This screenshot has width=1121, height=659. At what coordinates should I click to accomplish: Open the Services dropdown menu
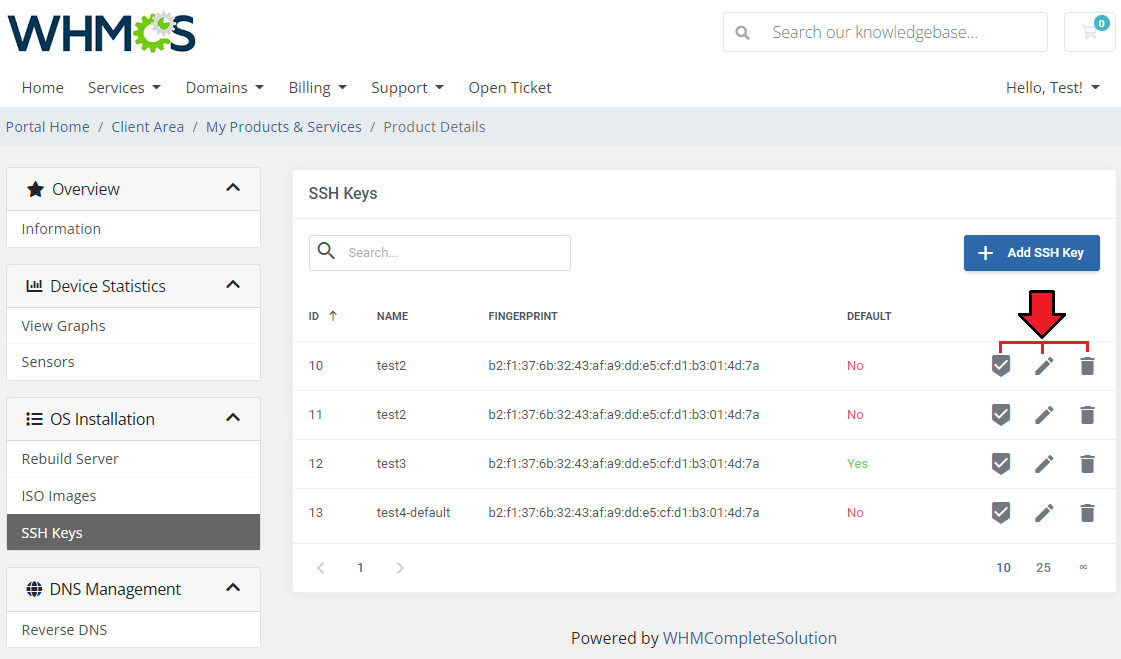click(124, 88)
